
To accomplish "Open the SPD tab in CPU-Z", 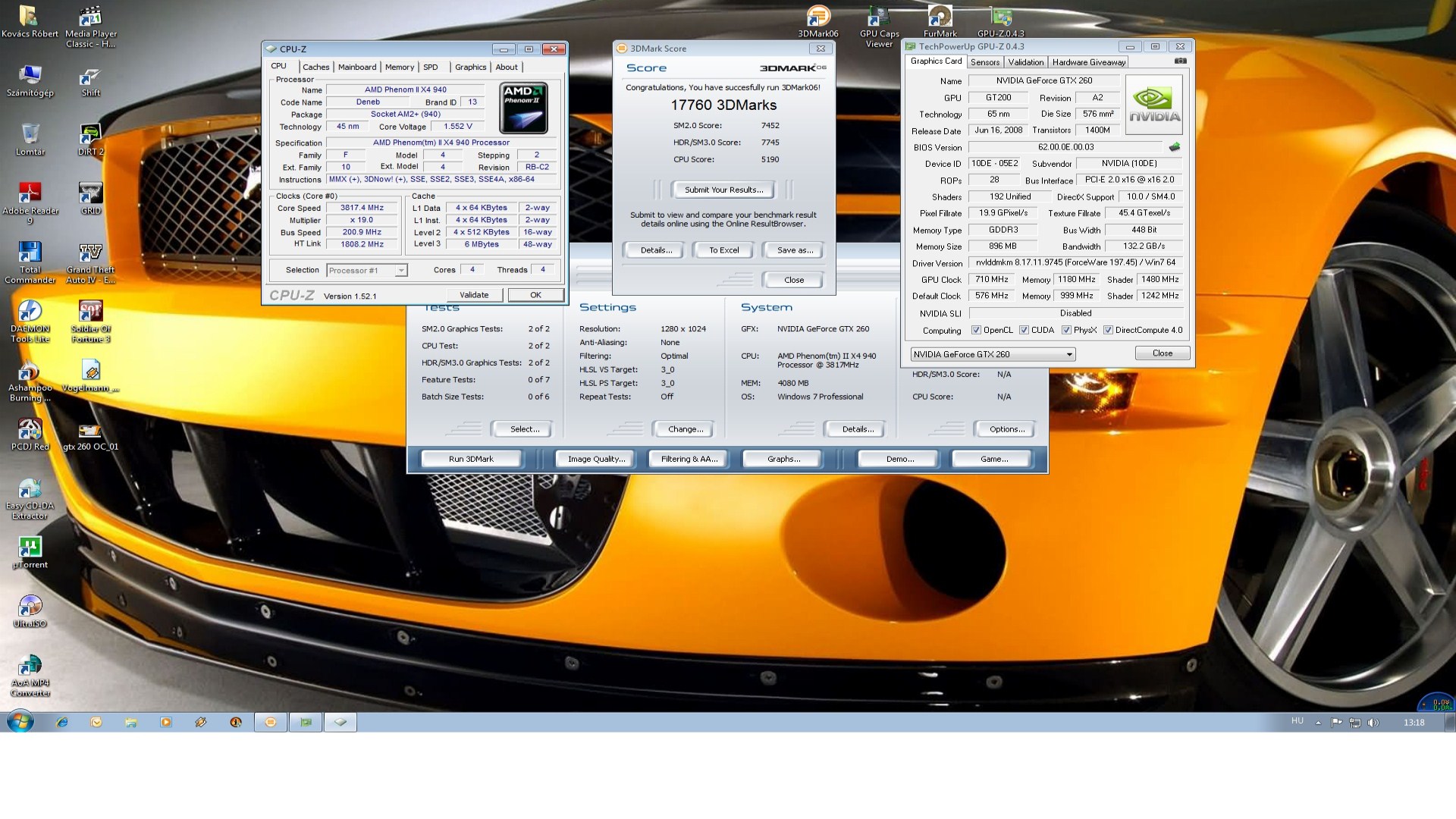I will [x=430, y=67].
